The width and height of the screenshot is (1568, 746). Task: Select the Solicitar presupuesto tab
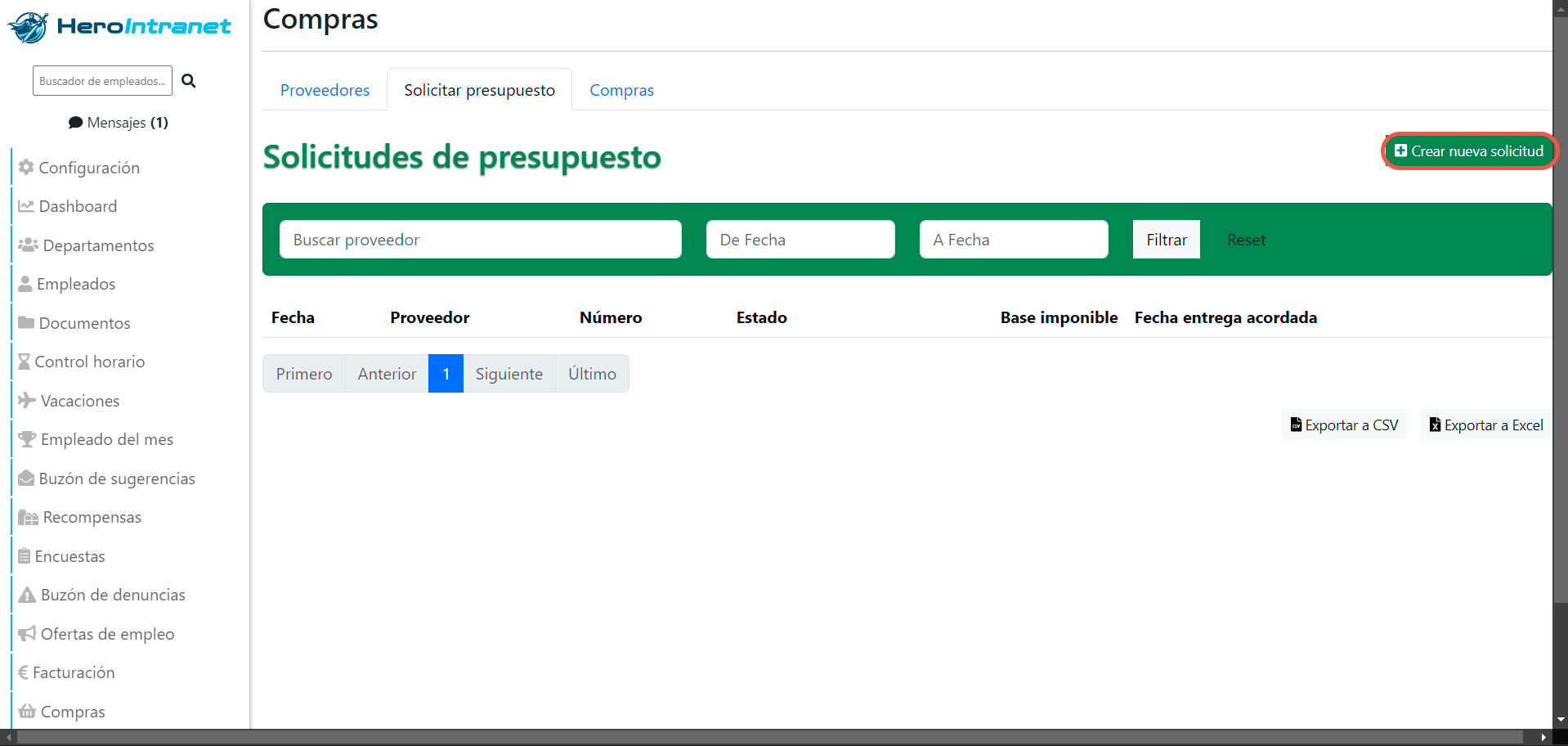(479, 90)
